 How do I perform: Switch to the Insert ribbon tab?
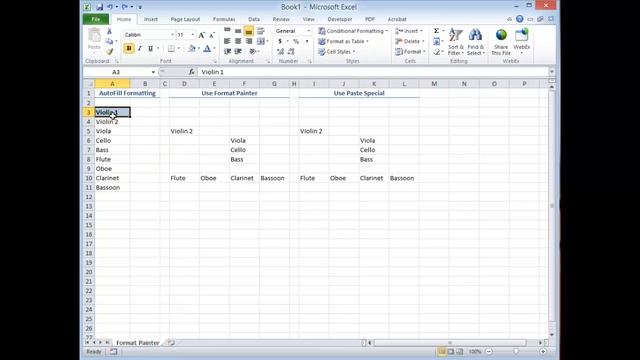(151, 19)
